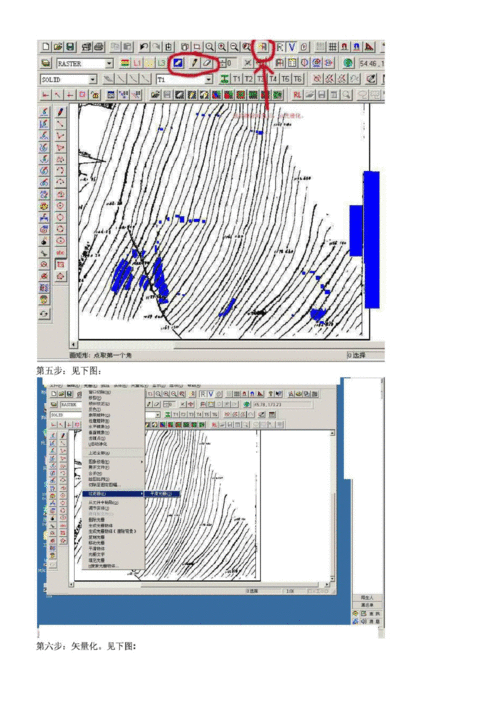500x707 pixels.
Task: Click status bar text 点取第一个角
Action: pyautogui.click(x=112, y=355)
